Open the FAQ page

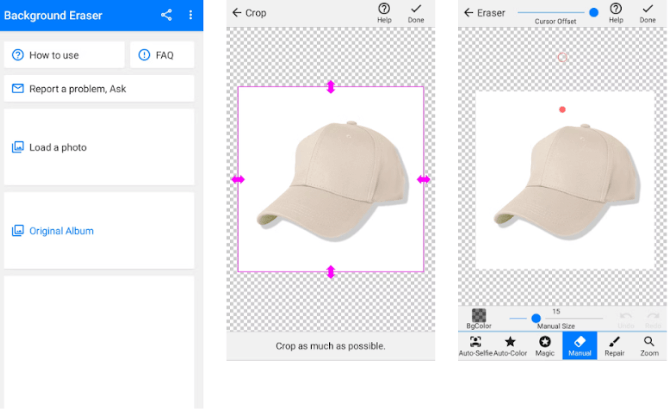pyautogui.click(x=162, y=55)
